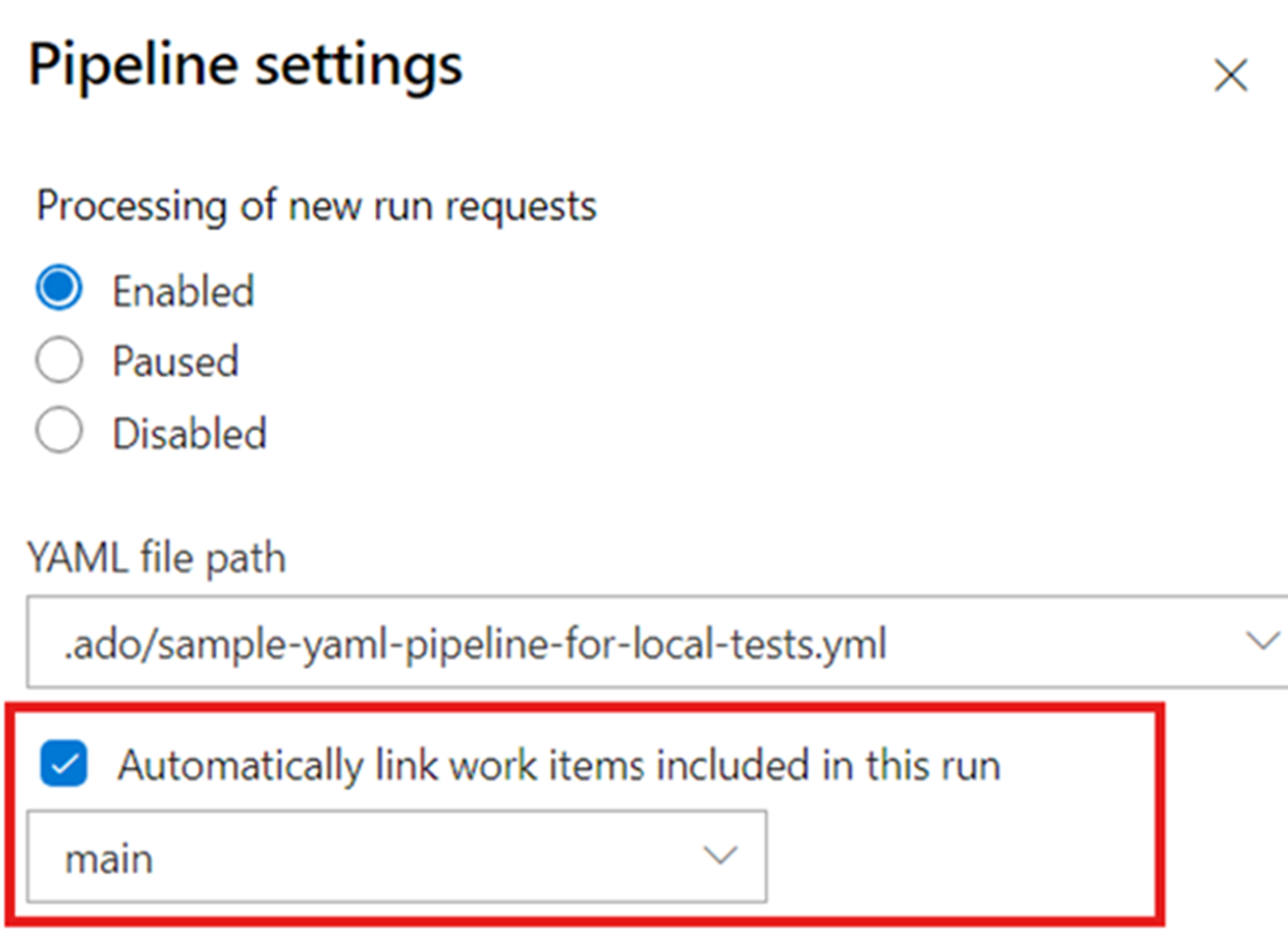The image size is (1288, 934).
Task: Select the Paused run processing option
Action: 58,359
